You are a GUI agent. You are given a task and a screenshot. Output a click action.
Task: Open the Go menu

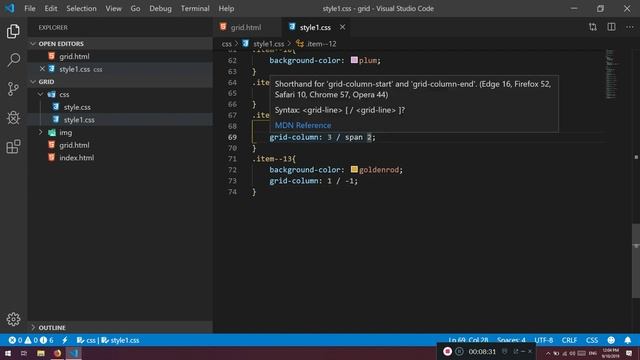coord(135,8)
